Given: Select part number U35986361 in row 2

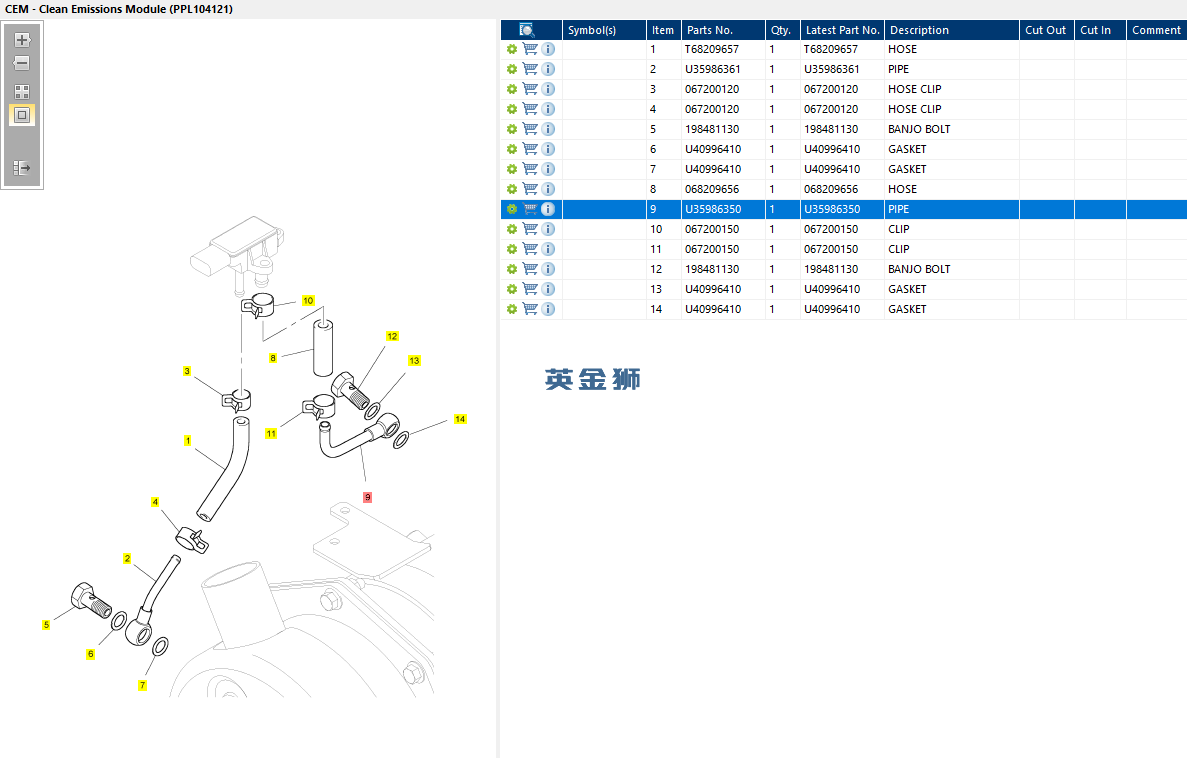Looking at the screenshot, I should [x=713, y=69].
